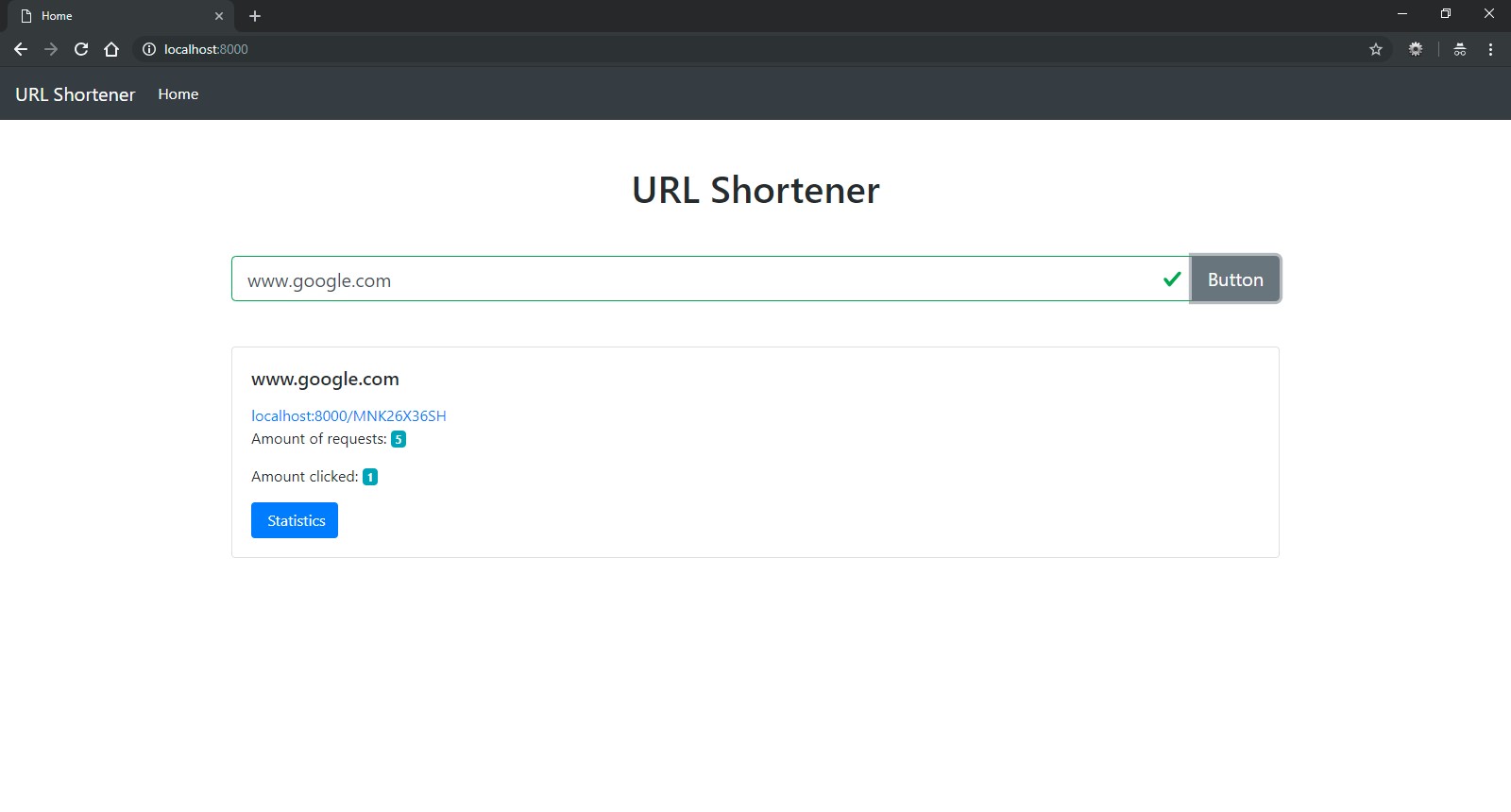Click the URL Shortener page heading

click(x=755, y=190)
